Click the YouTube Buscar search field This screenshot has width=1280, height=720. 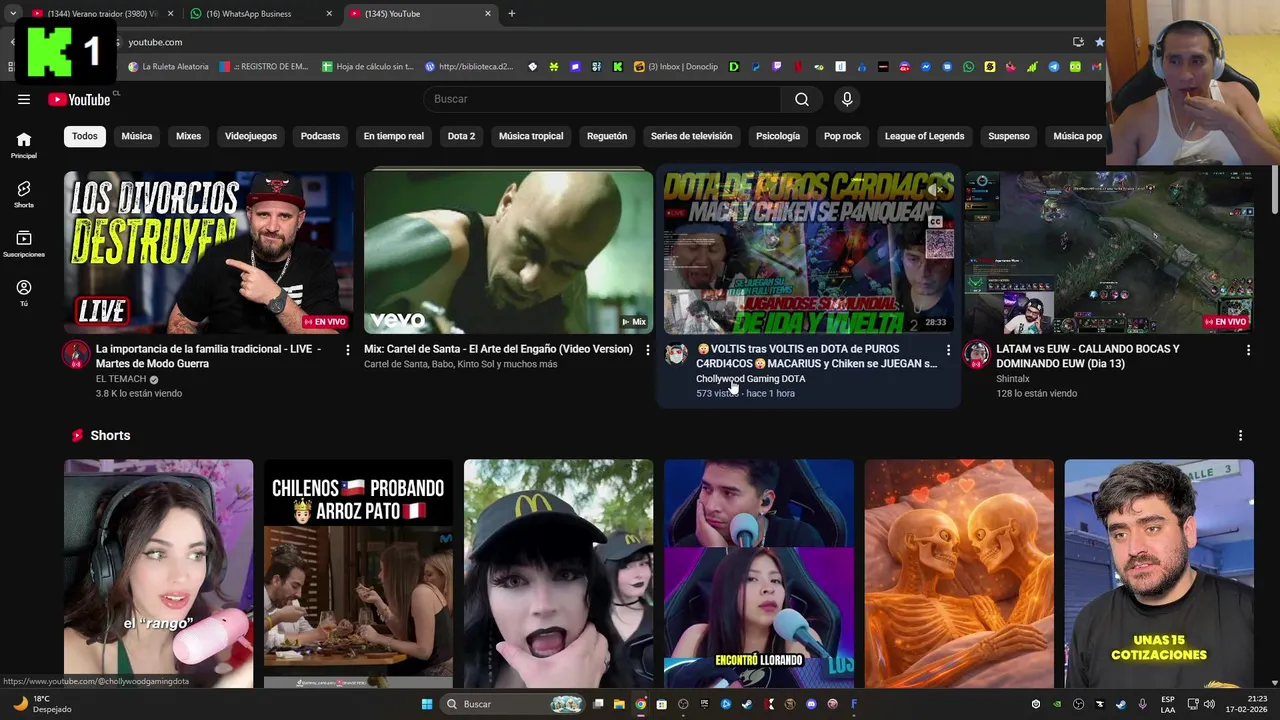click(603, 99)
